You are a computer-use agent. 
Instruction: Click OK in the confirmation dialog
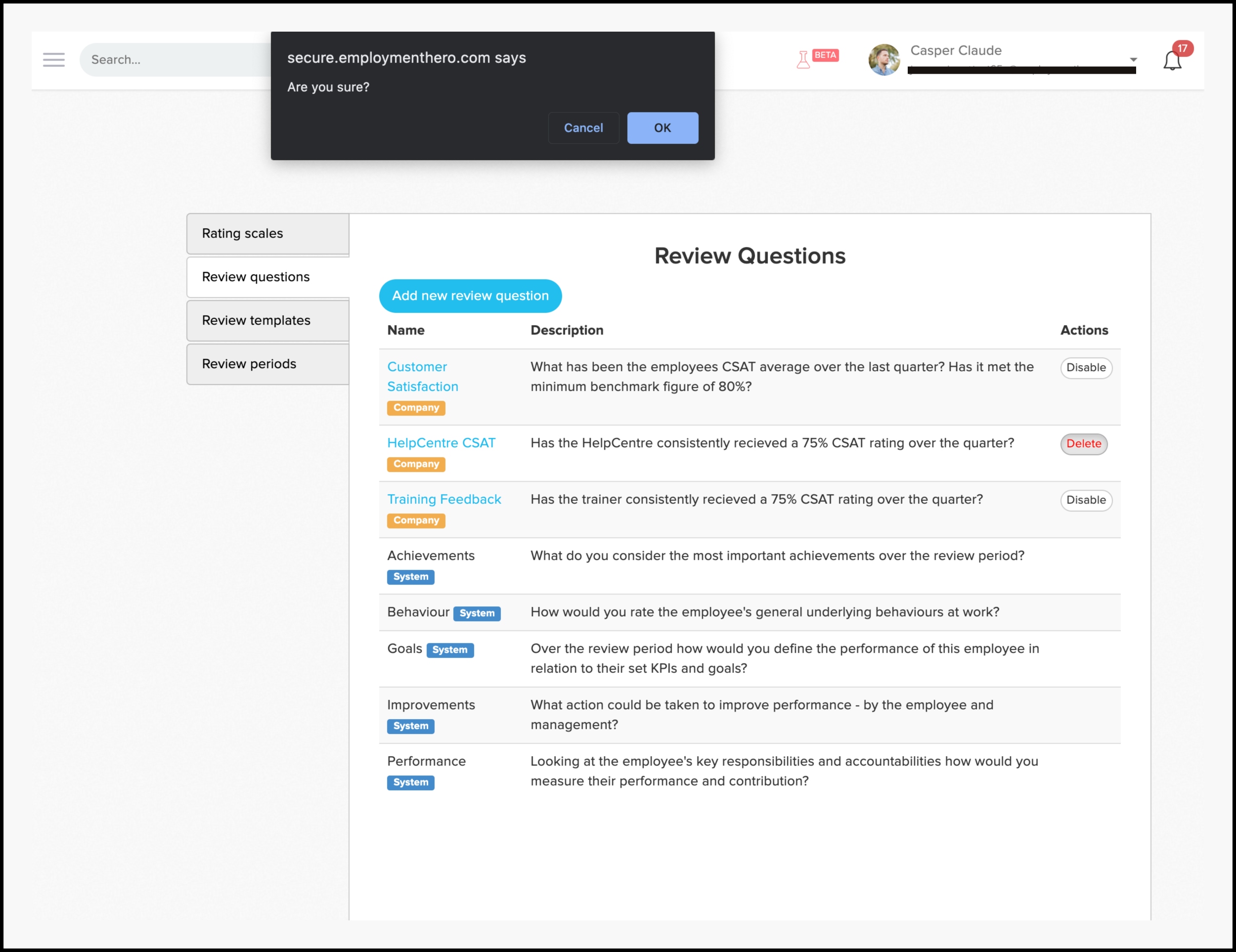pos(662,128)
